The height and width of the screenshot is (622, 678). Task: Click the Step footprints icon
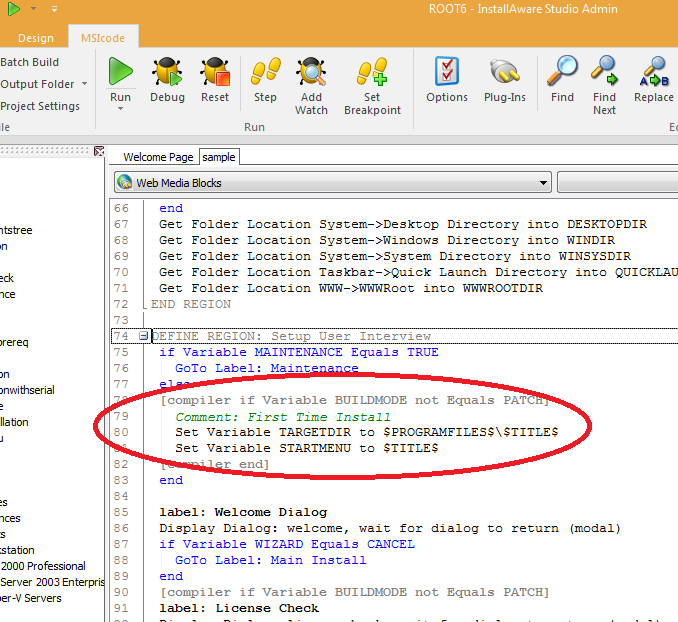(x=265, y=71)
